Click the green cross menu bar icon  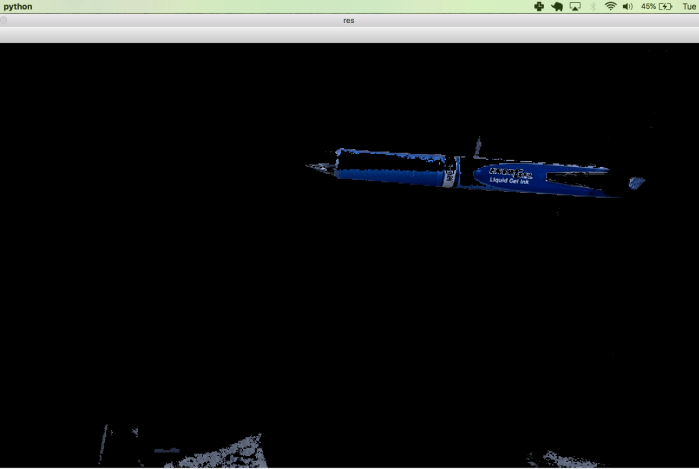(x=539, y=6)
